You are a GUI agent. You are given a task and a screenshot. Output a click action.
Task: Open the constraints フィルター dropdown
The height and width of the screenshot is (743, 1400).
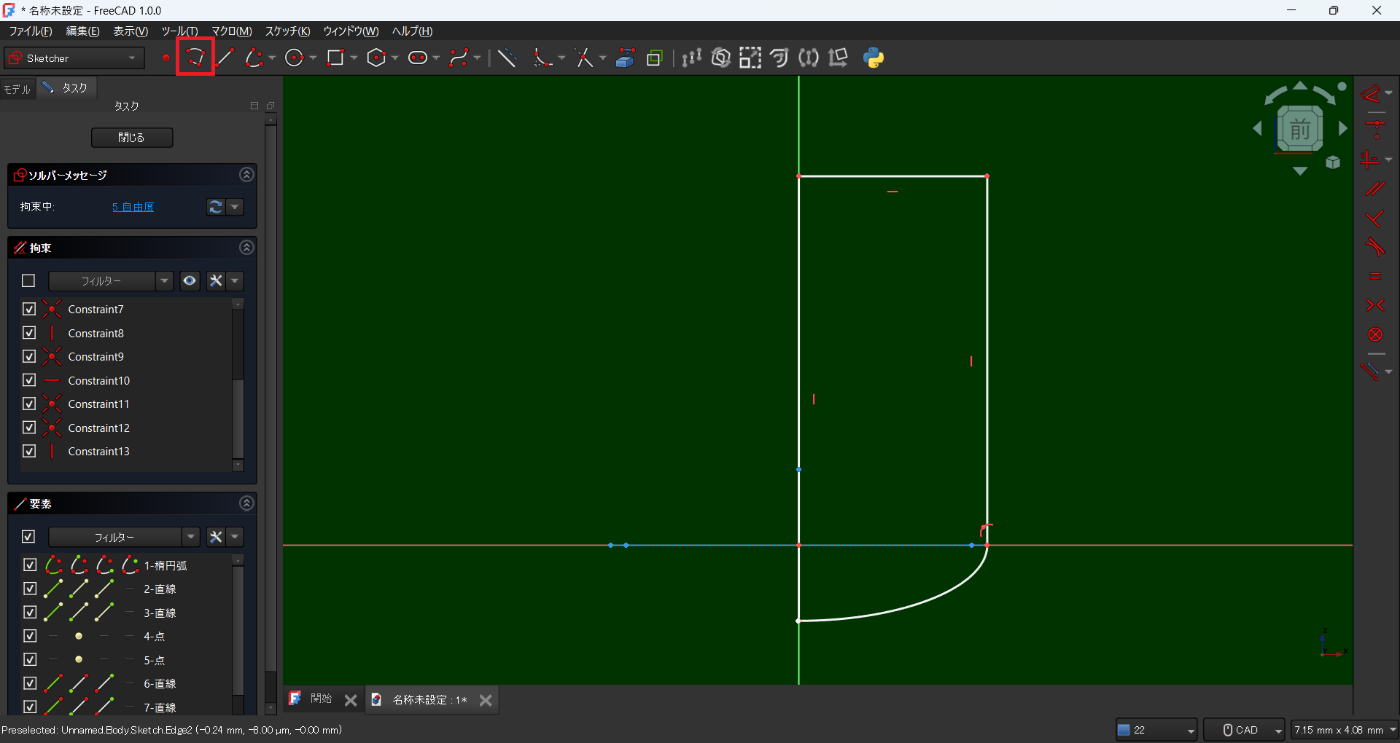pos(111,281)
